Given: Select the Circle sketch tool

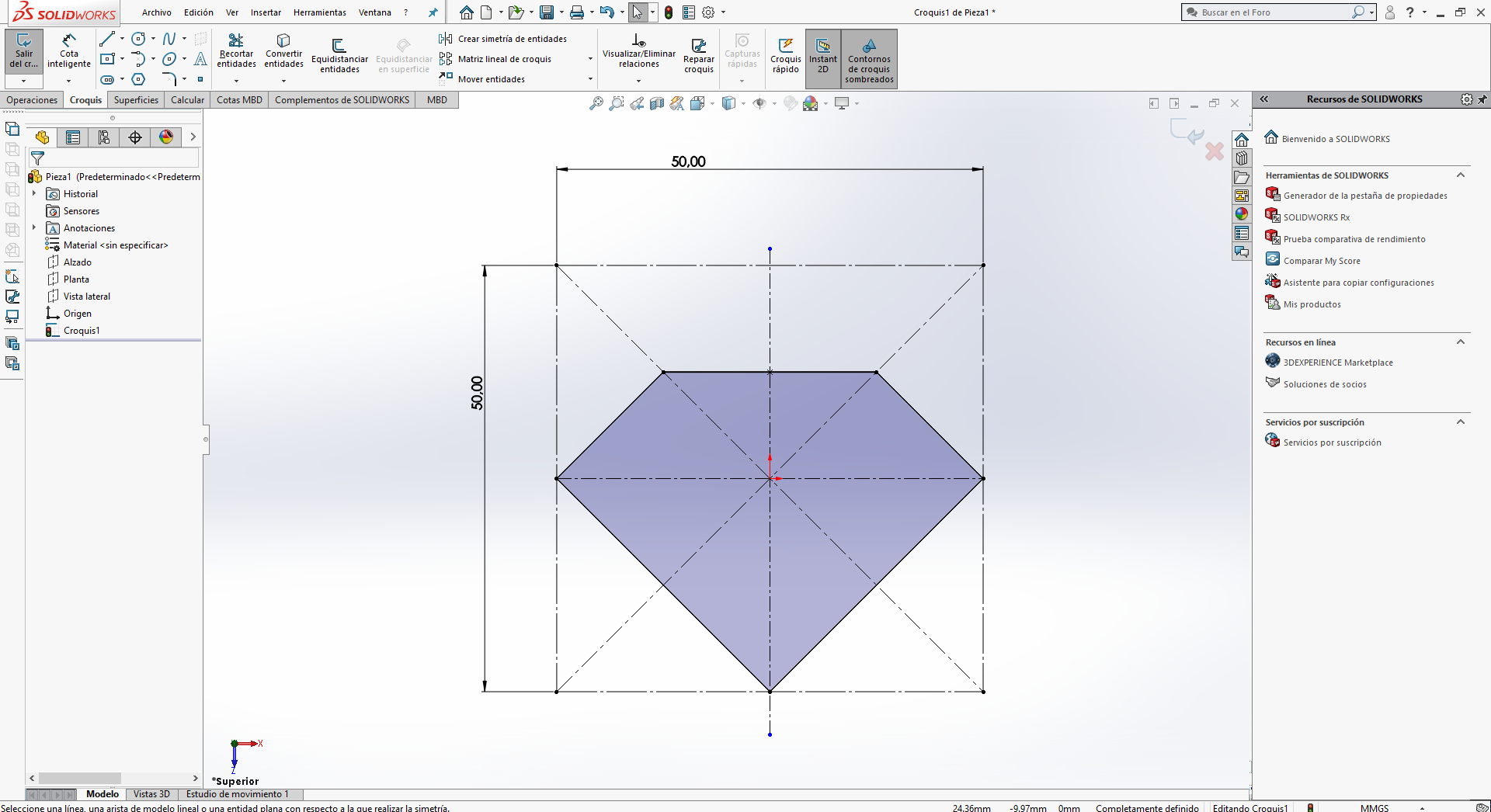Looking at the screenshot, I should pyautogui.click(x=138, y=39).
